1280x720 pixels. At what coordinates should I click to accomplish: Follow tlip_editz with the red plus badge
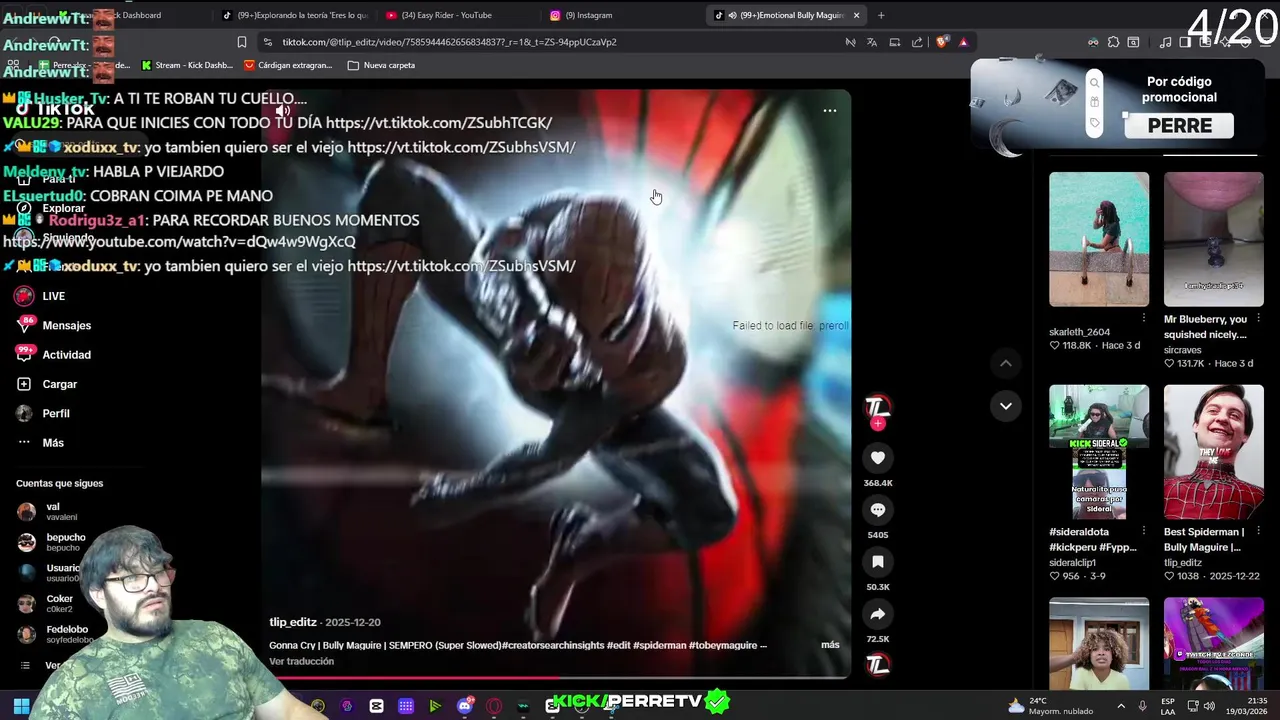877,424
